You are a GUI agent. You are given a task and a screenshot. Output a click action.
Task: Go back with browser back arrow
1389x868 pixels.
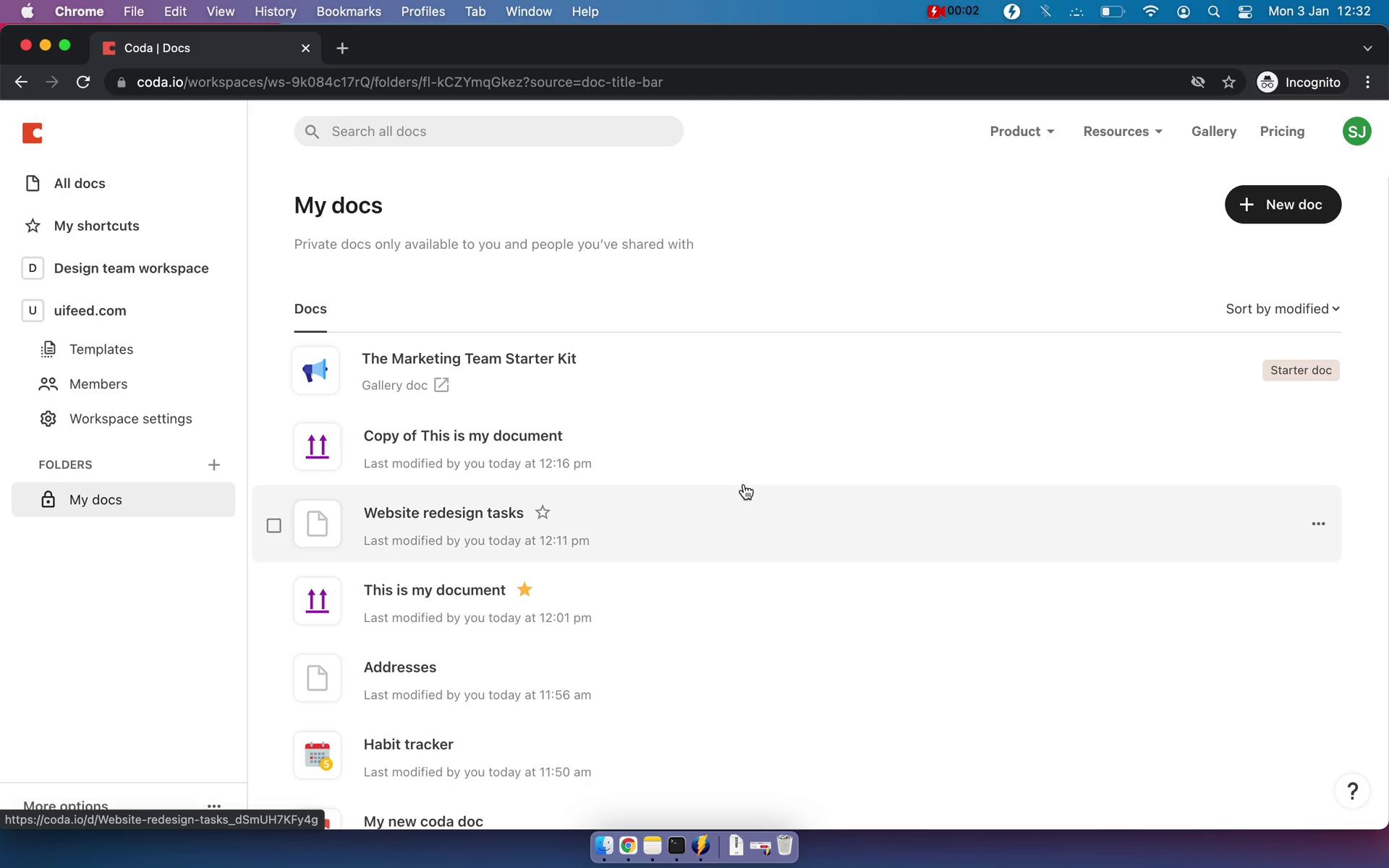coord(21,82)
